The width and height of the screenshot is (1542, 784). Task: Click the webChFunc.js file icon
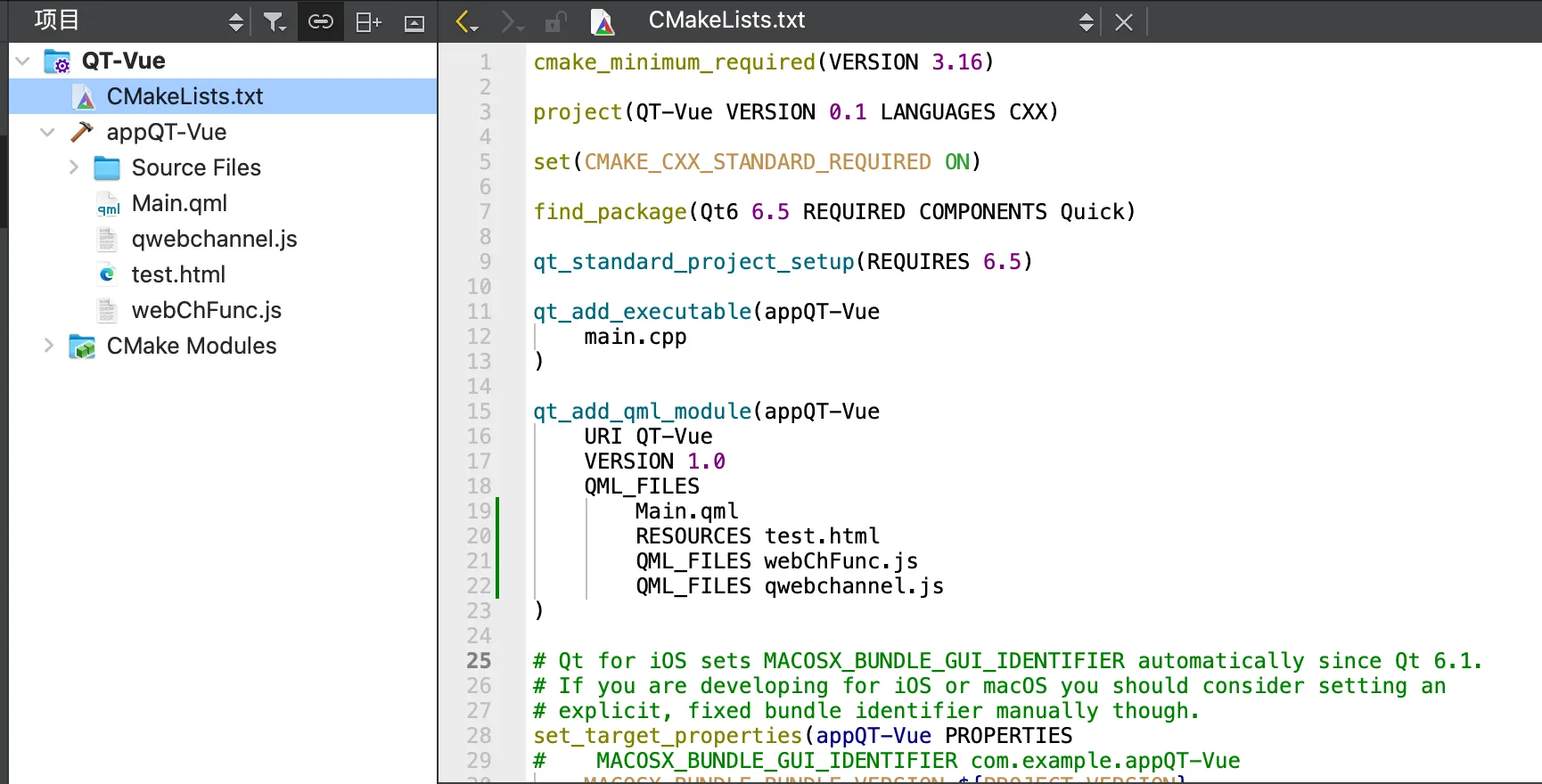coord(107,310)
